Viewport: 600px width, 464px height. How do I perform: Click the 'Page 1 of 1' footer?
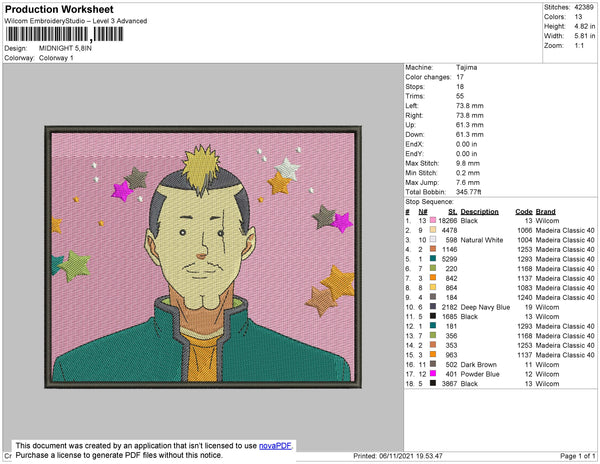click(x=577, y=456)
